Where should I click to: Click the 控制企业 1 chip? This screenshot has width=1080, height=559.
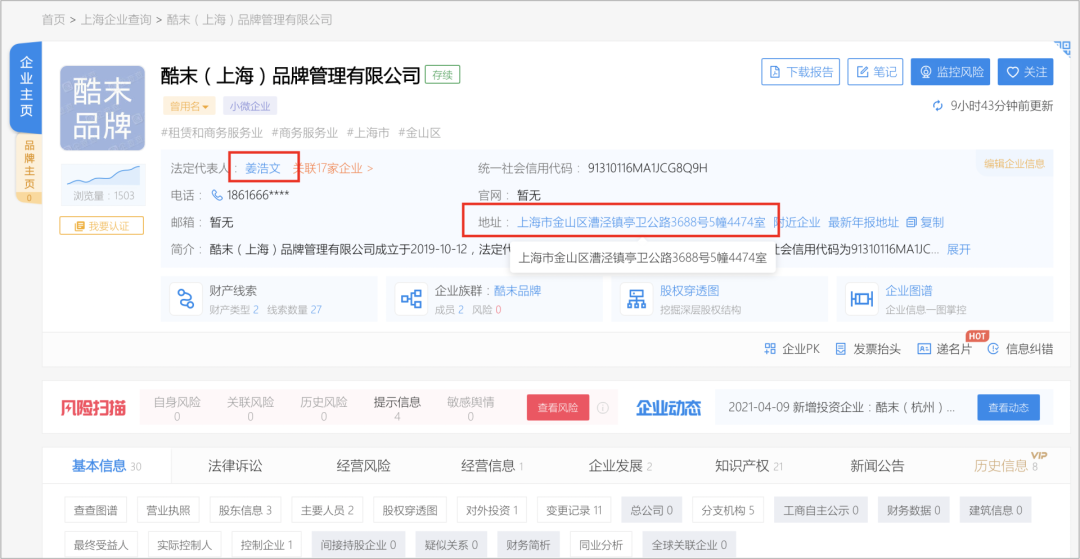[x=267, y=544]
